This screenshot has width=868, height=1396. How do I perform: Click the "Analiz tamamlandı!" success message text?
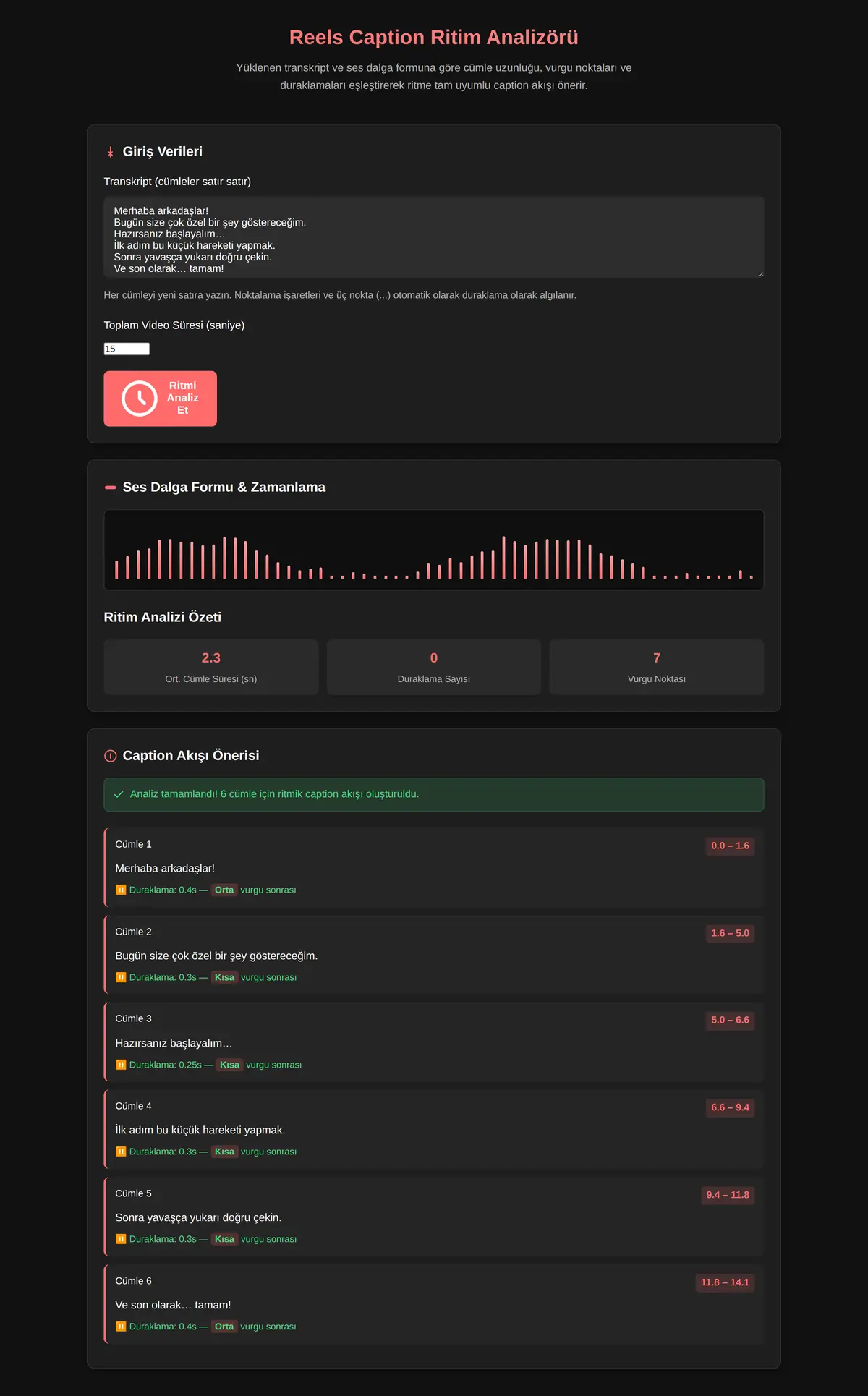click(x=274, y=794)
